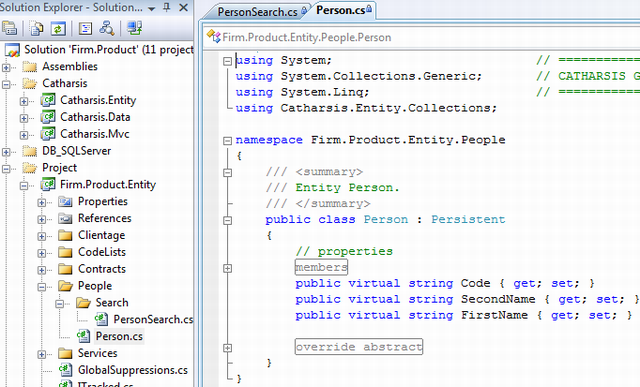Click the View Code toolbar icon
The height and width of the screenshot is (387, 640).
[85, 29]
